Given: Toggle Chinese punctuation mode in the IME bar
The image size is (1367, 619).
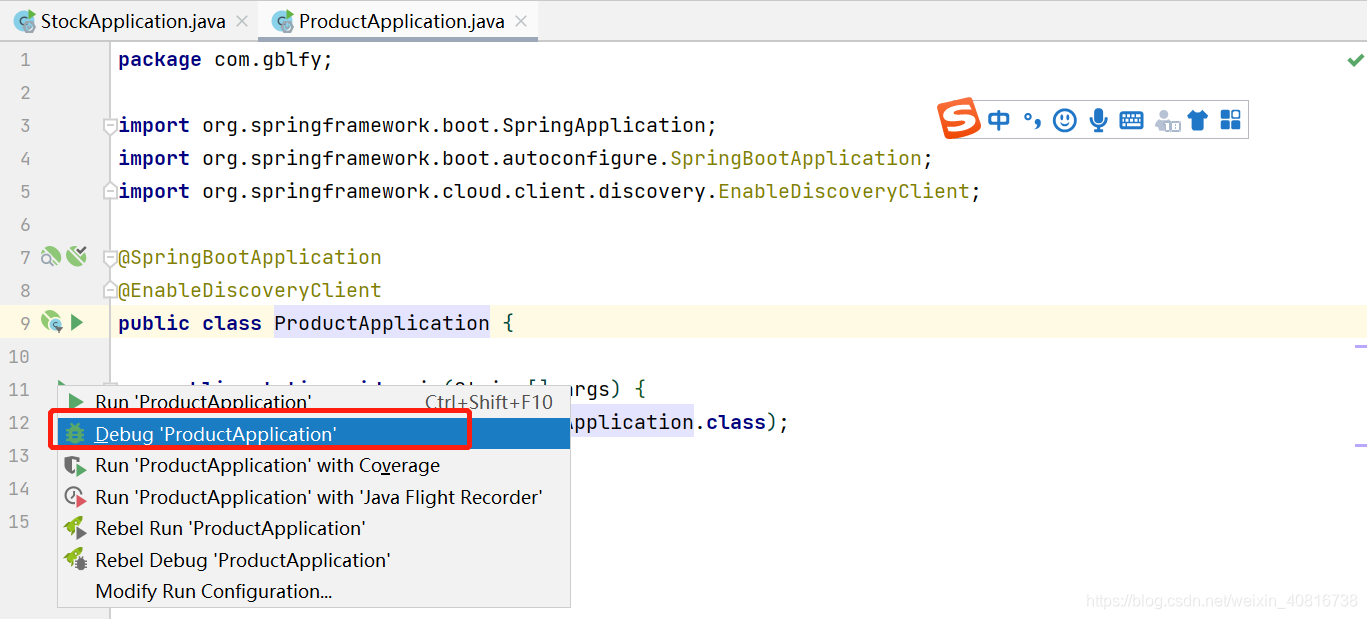Looking at the screenshot, I should coord(1032,121).
